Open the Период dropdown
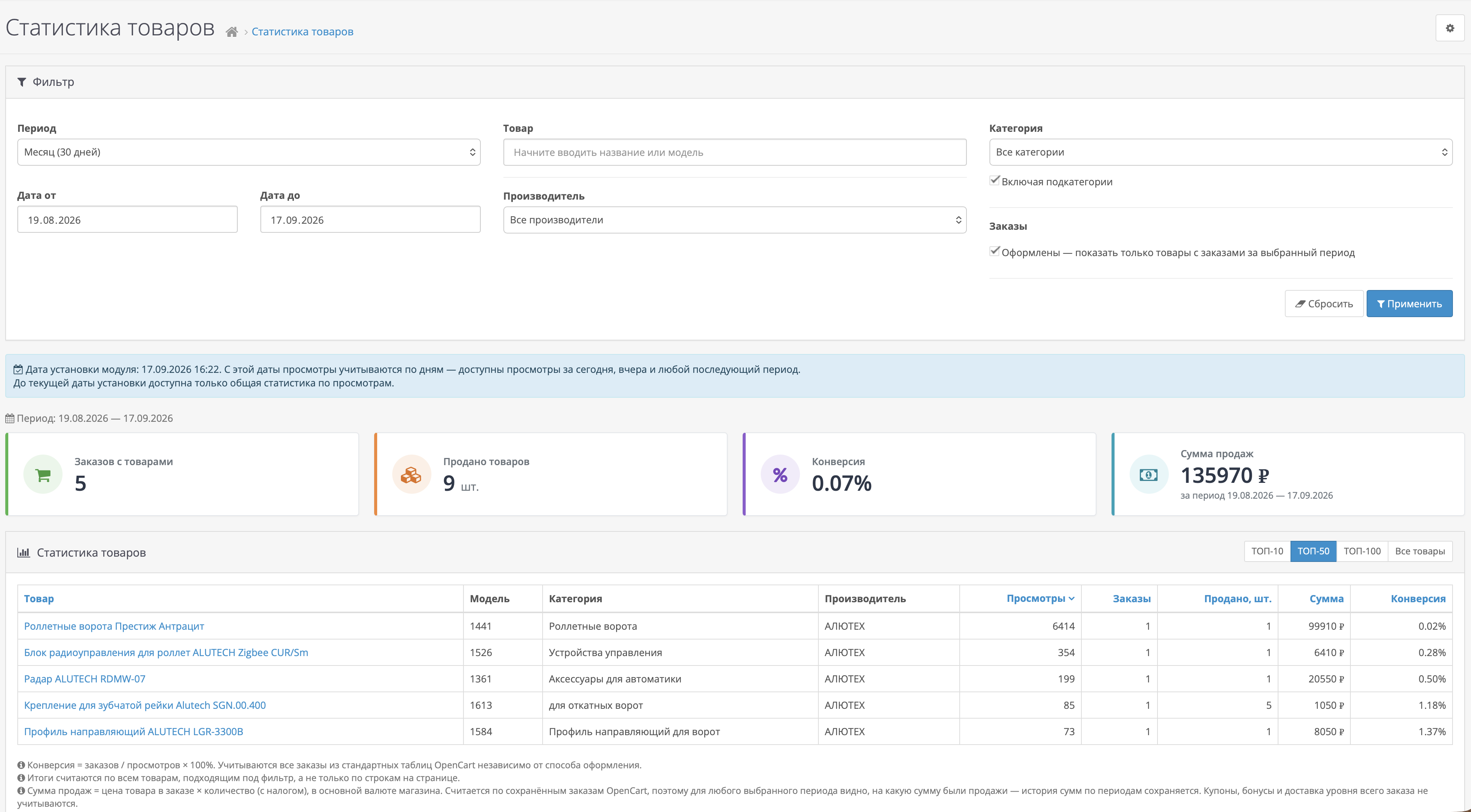The height and width of the screenshot is (812, 1471). coord(249,153)
